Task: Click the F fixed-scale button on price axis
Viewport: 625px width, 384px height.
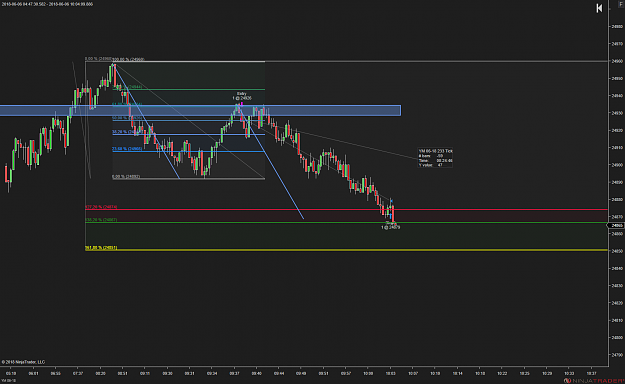Action: pos(621,4)
